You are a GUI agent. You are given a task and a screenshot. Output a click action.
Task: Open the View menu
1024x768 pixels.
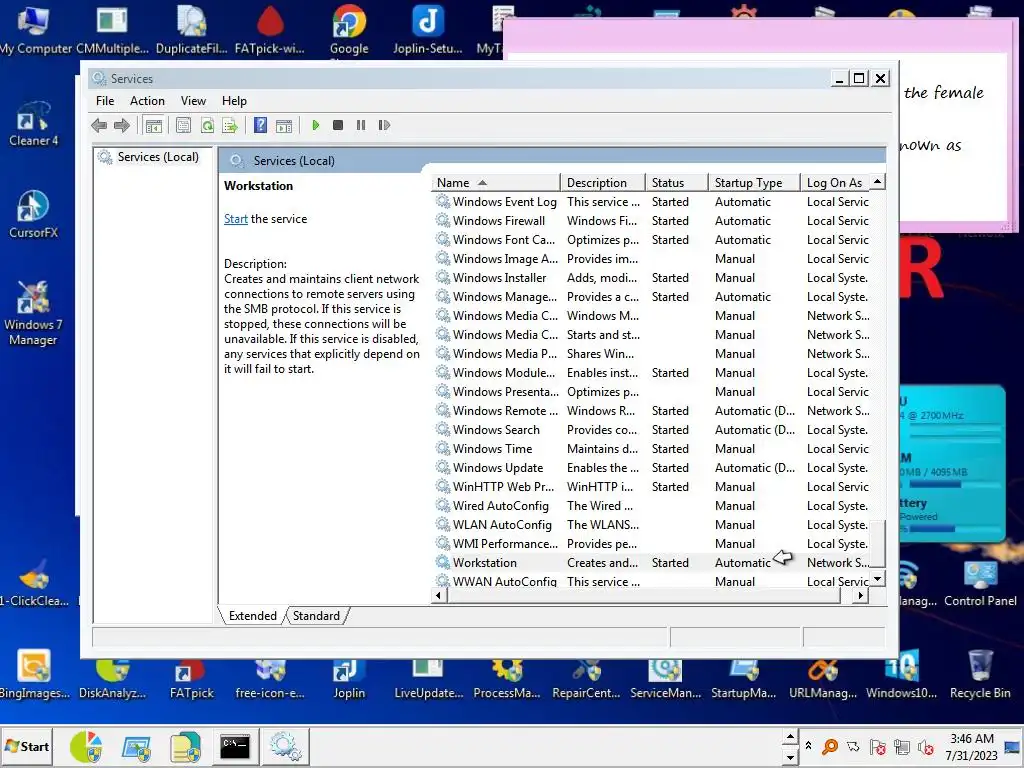[x=193, y=101]
